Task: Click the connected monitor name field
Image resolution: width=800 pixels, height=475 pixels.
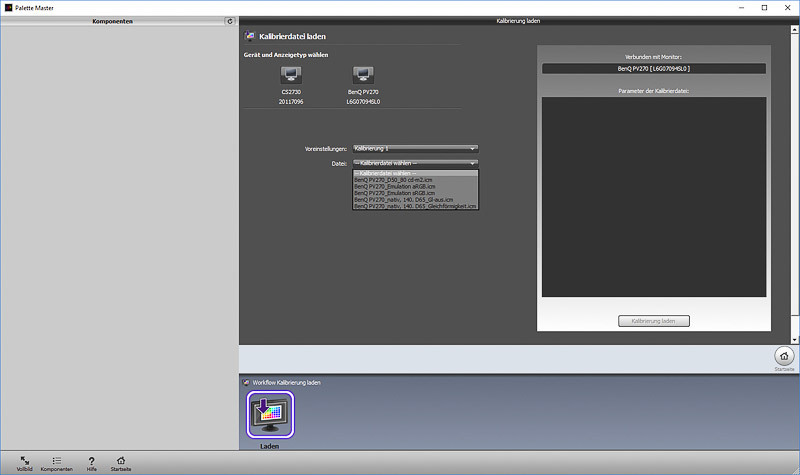Action: tap(654, 69)
